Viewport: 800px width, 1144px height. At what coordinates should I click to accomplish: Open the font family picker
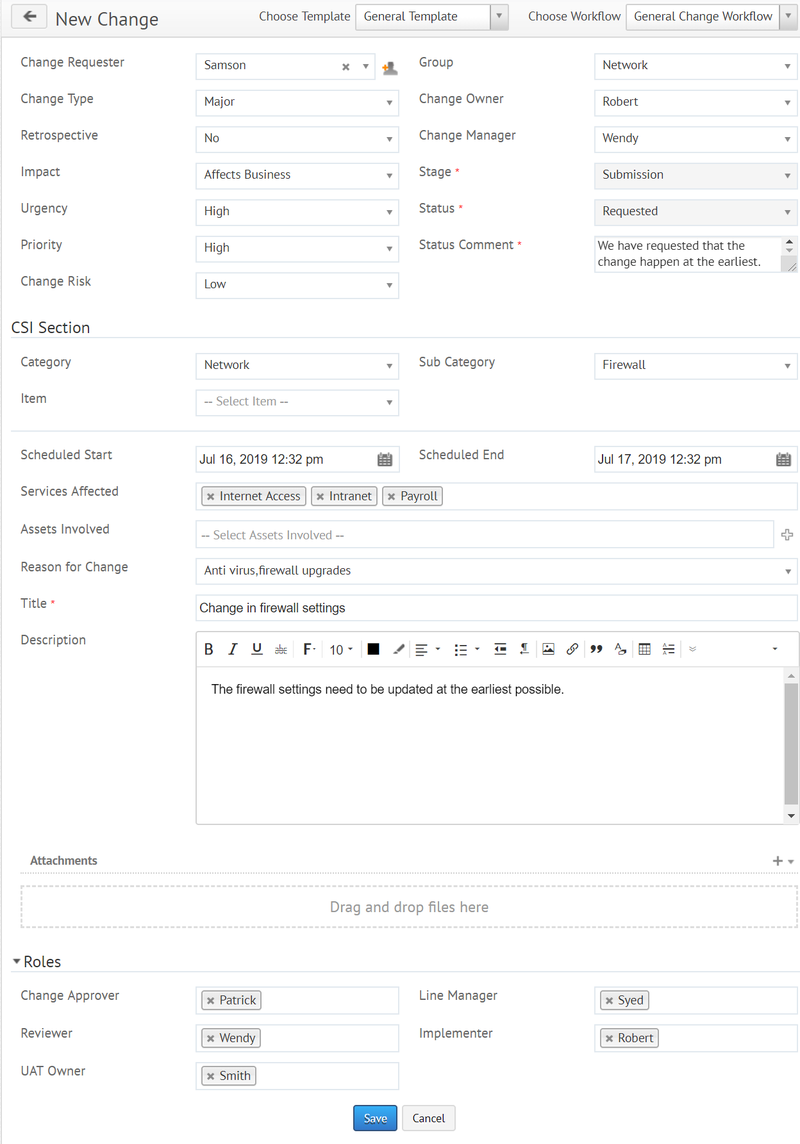click(309, 649)
